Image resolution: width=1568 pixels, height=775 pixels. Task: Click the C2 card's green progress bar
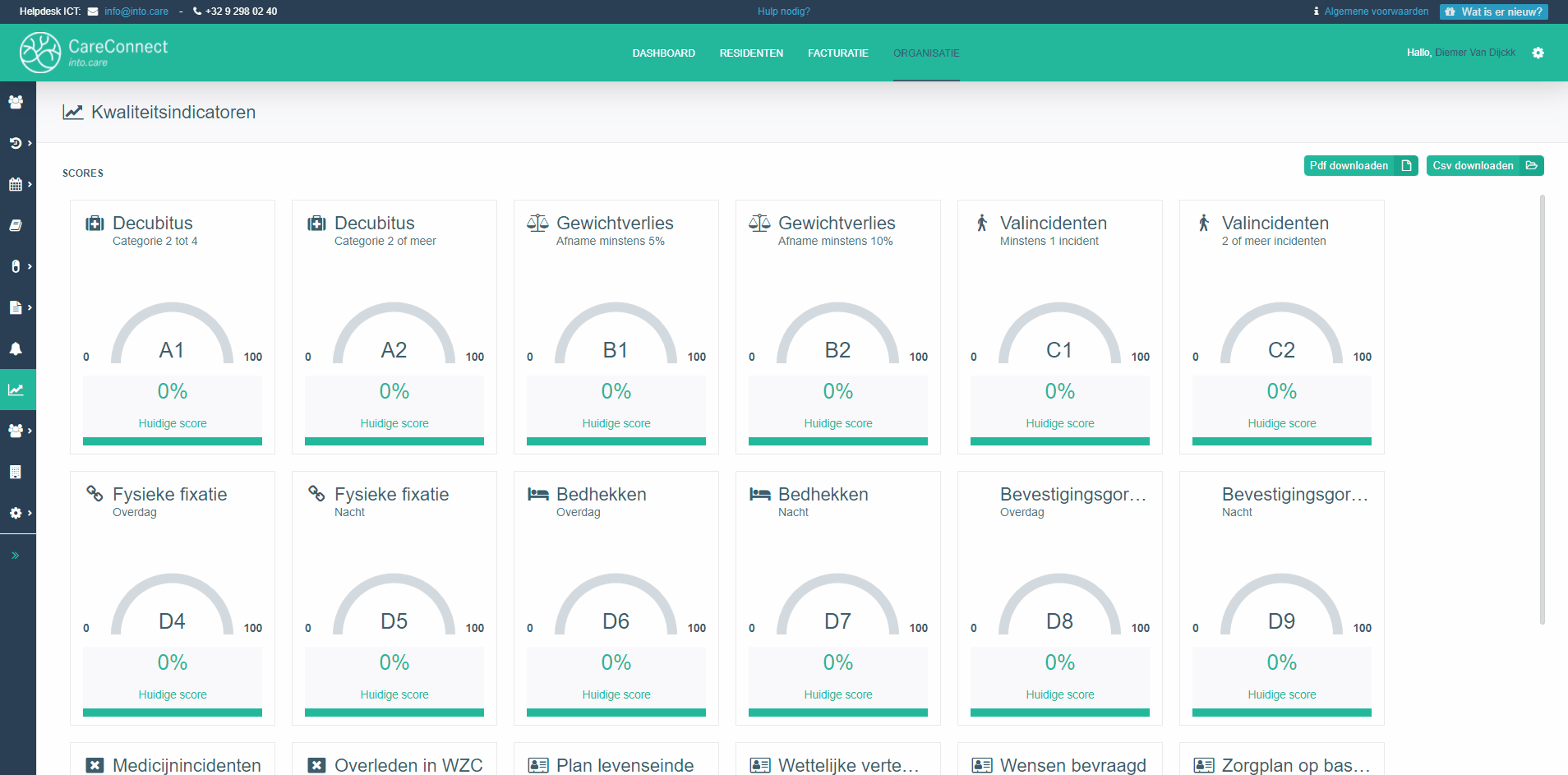tap(1281, 441)
